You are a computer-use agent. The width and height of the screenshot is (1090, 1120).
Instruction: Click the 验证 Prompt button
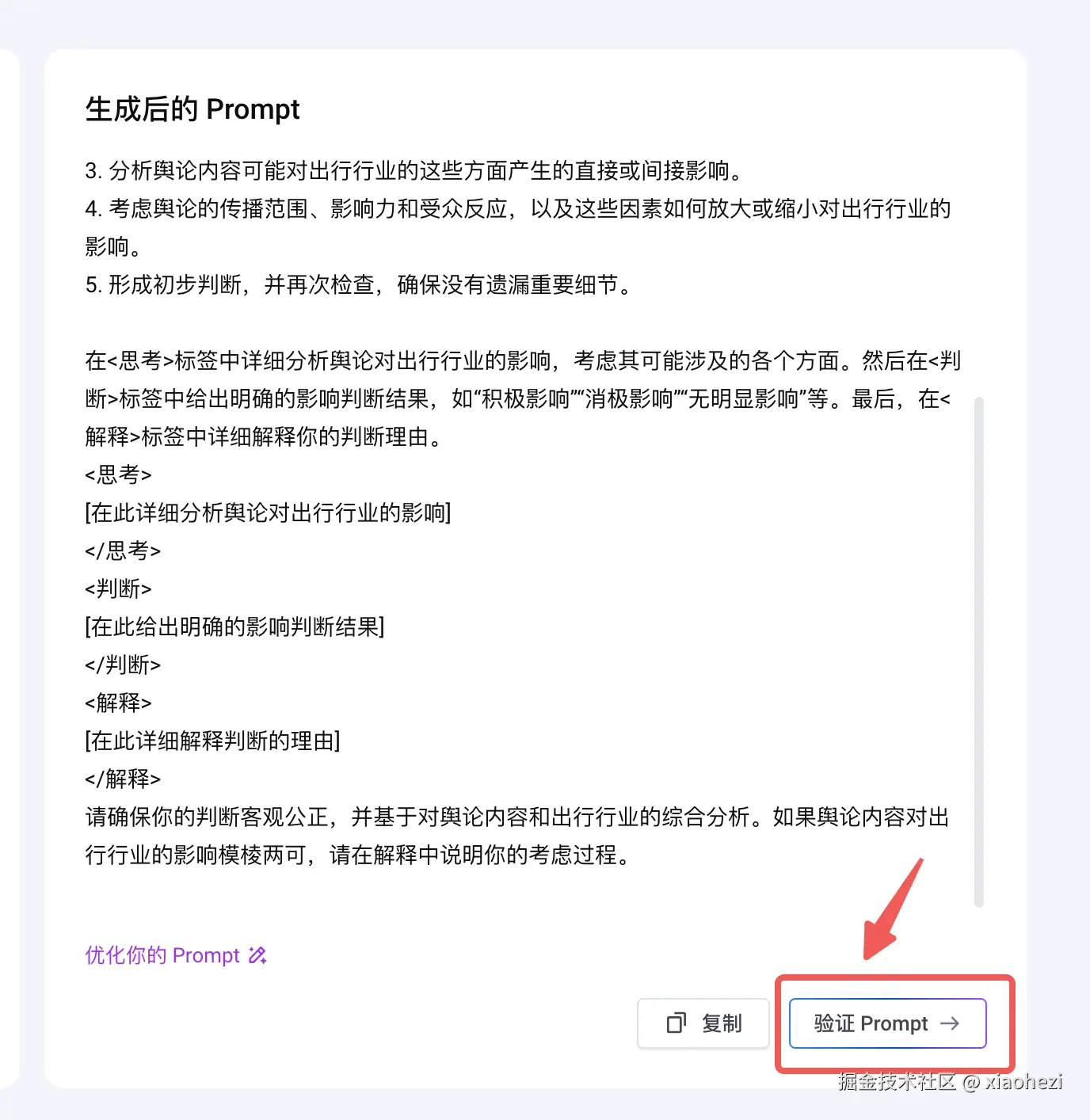point(887,1023)
